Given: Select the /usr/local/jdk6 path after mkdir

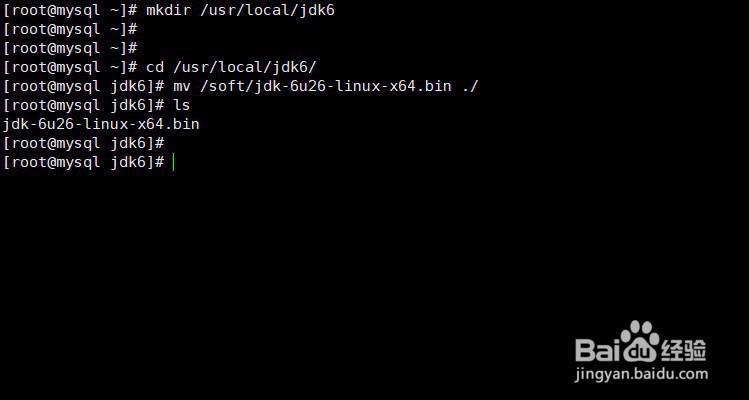Looking at the screenshot, I should pos(256,9).
